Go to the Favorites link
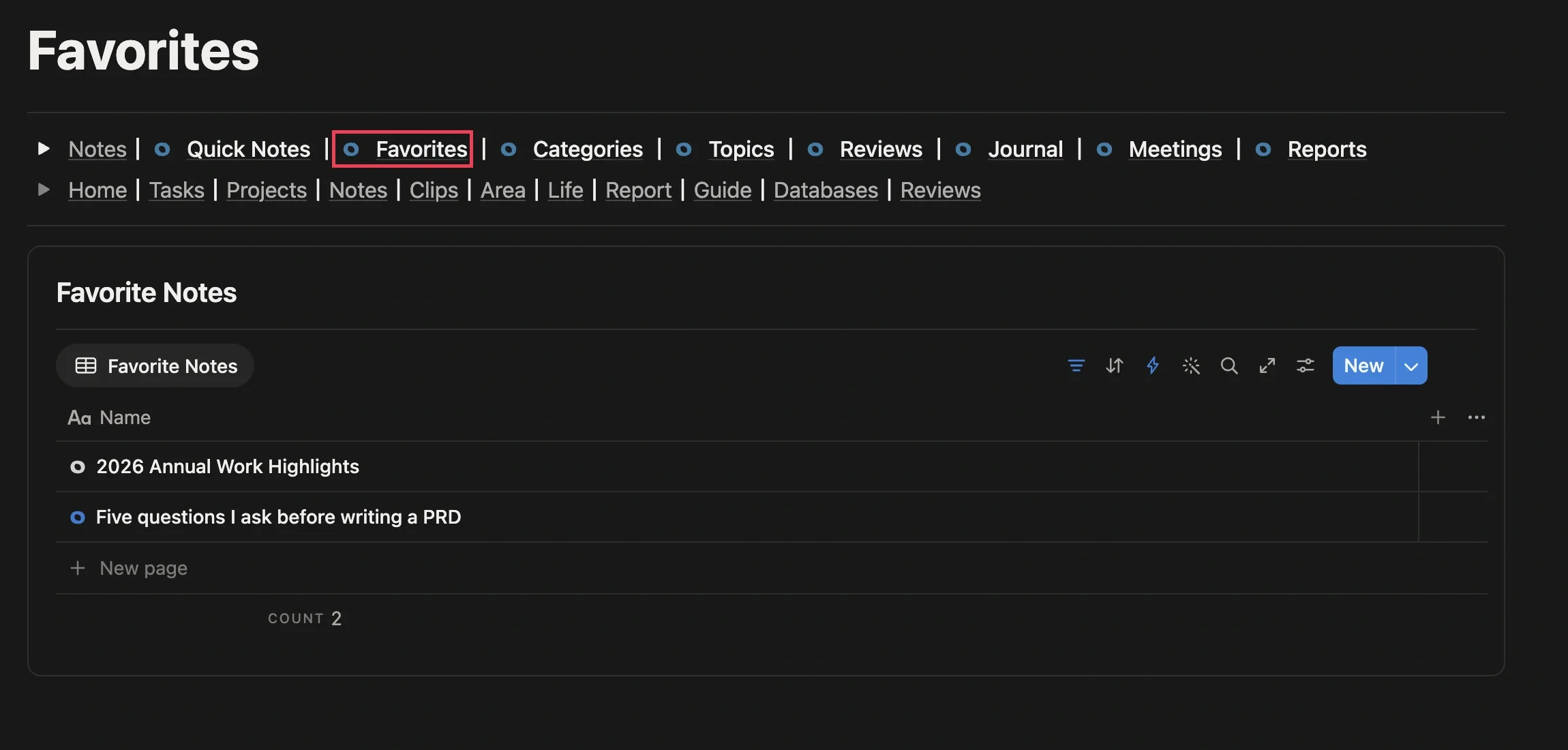Viewport: 1568px width, 750px height. click(x=422, y=149)
